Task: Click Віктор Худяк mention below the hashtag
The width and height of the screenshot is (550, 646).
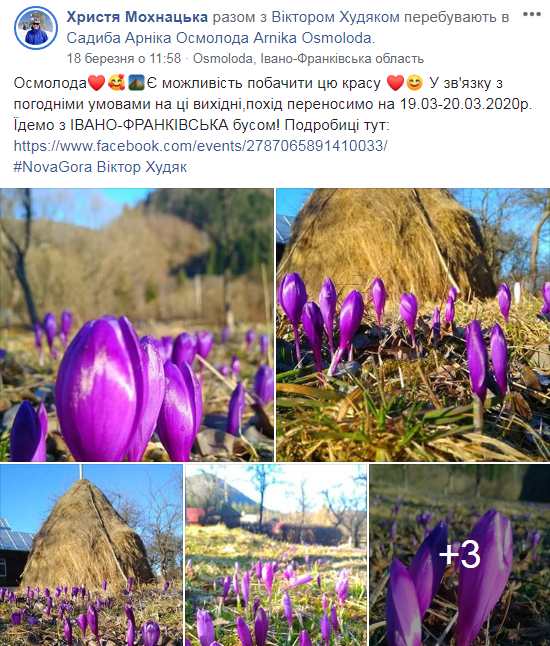Action: pyautogui.click(x=142, y=167)
